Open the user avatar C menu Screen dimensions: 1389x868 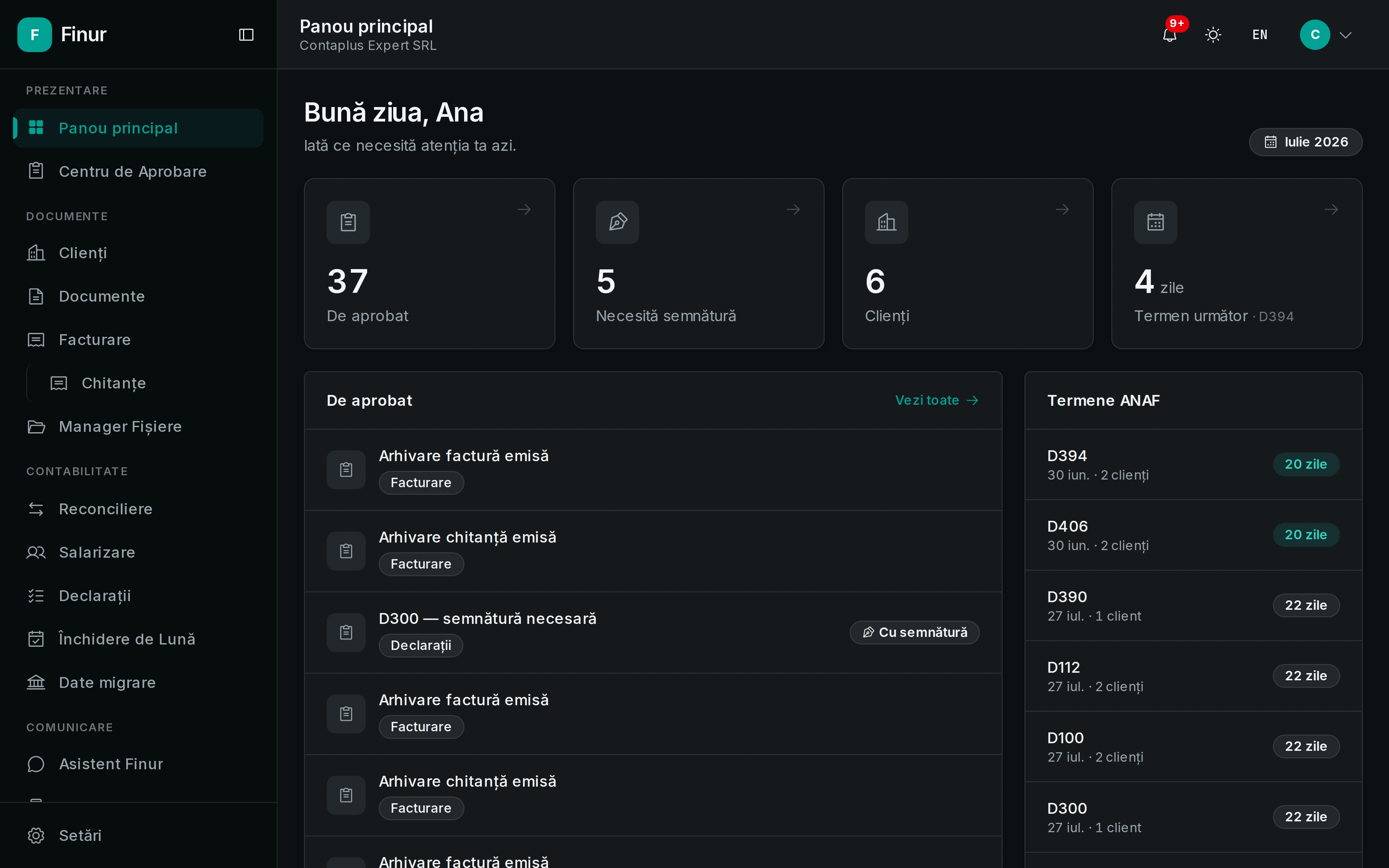tap(1315, 34)
